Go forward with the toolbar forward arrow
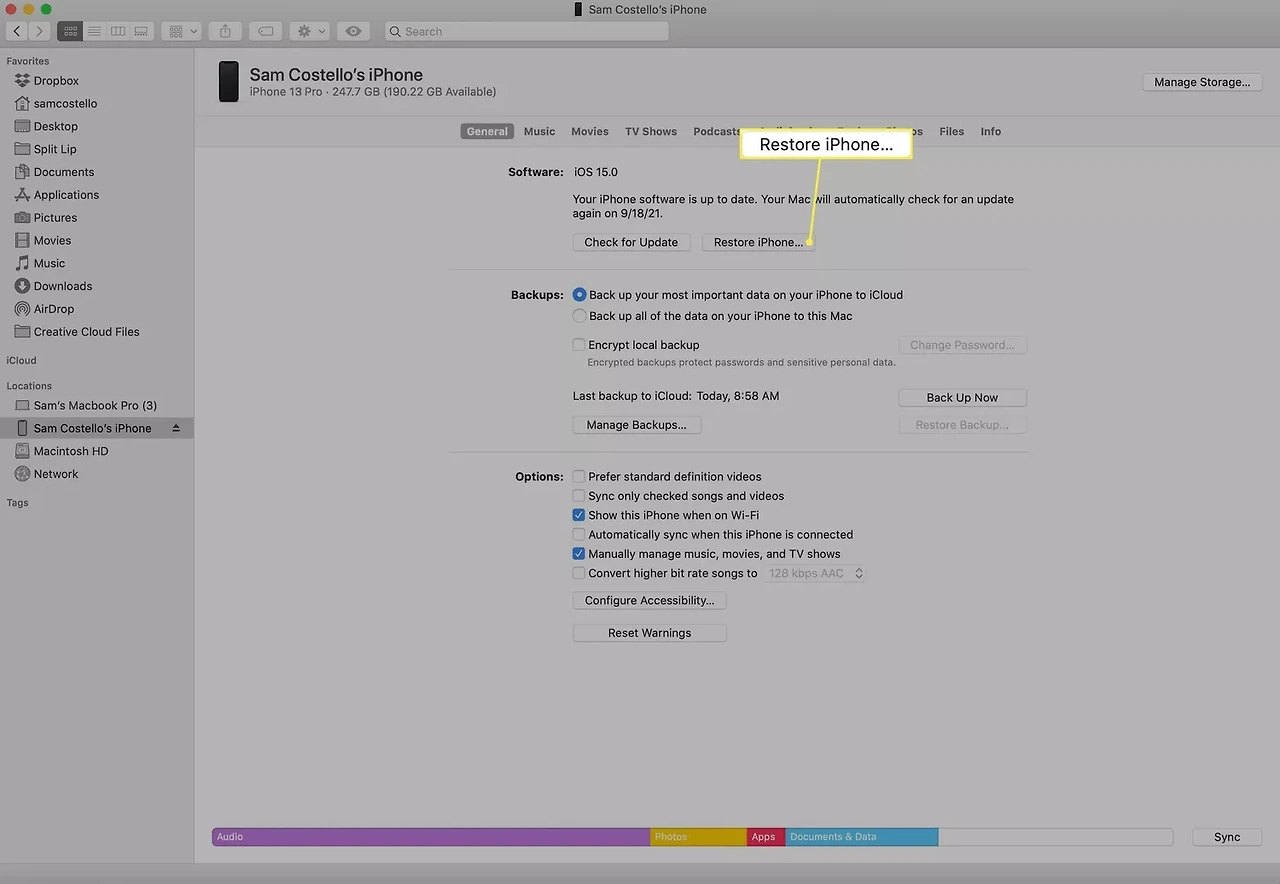1280x884 pixels. (40, 31)
